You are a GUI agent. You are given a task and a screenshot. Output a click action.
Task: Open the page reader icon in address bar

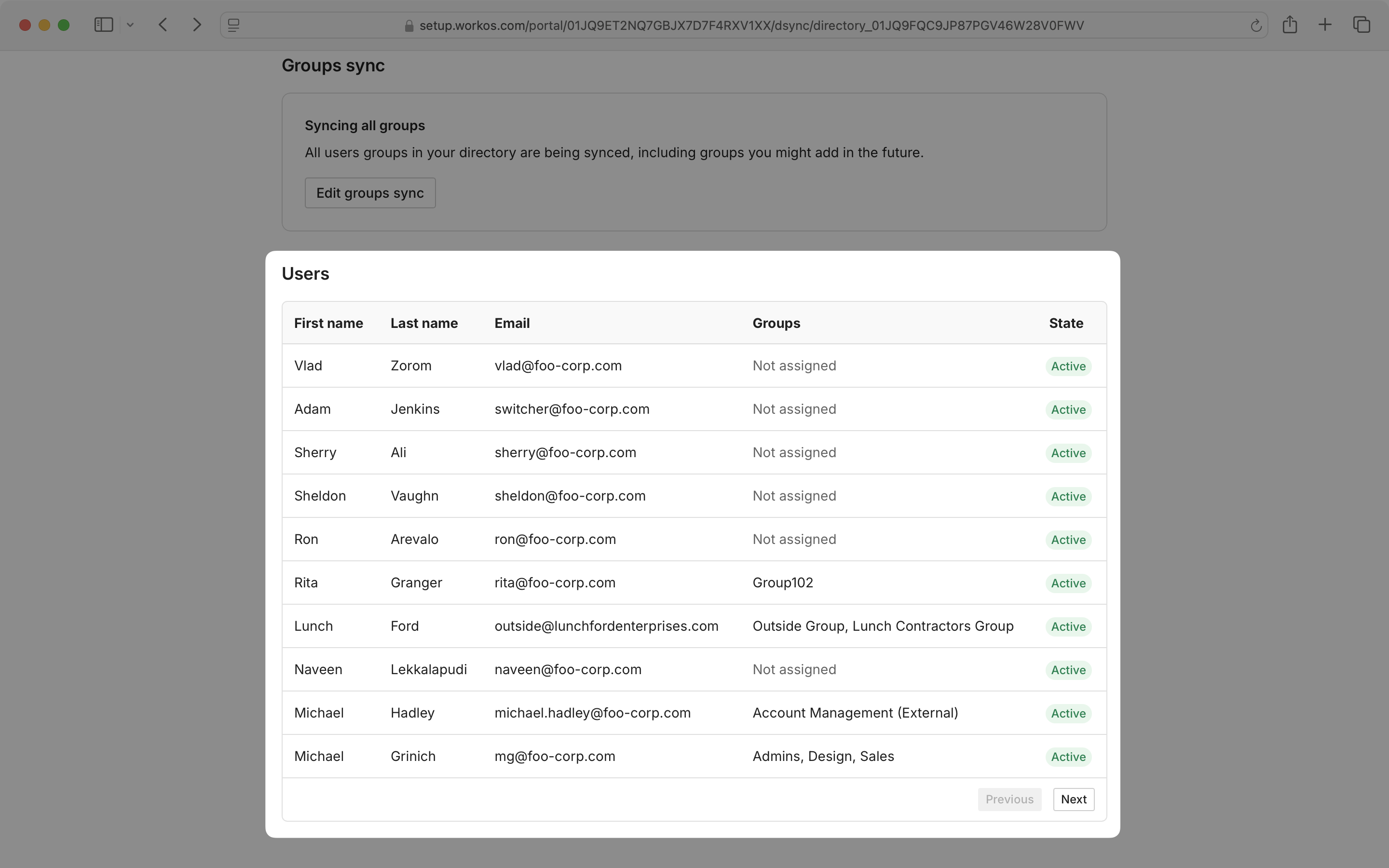click(233, 25)
